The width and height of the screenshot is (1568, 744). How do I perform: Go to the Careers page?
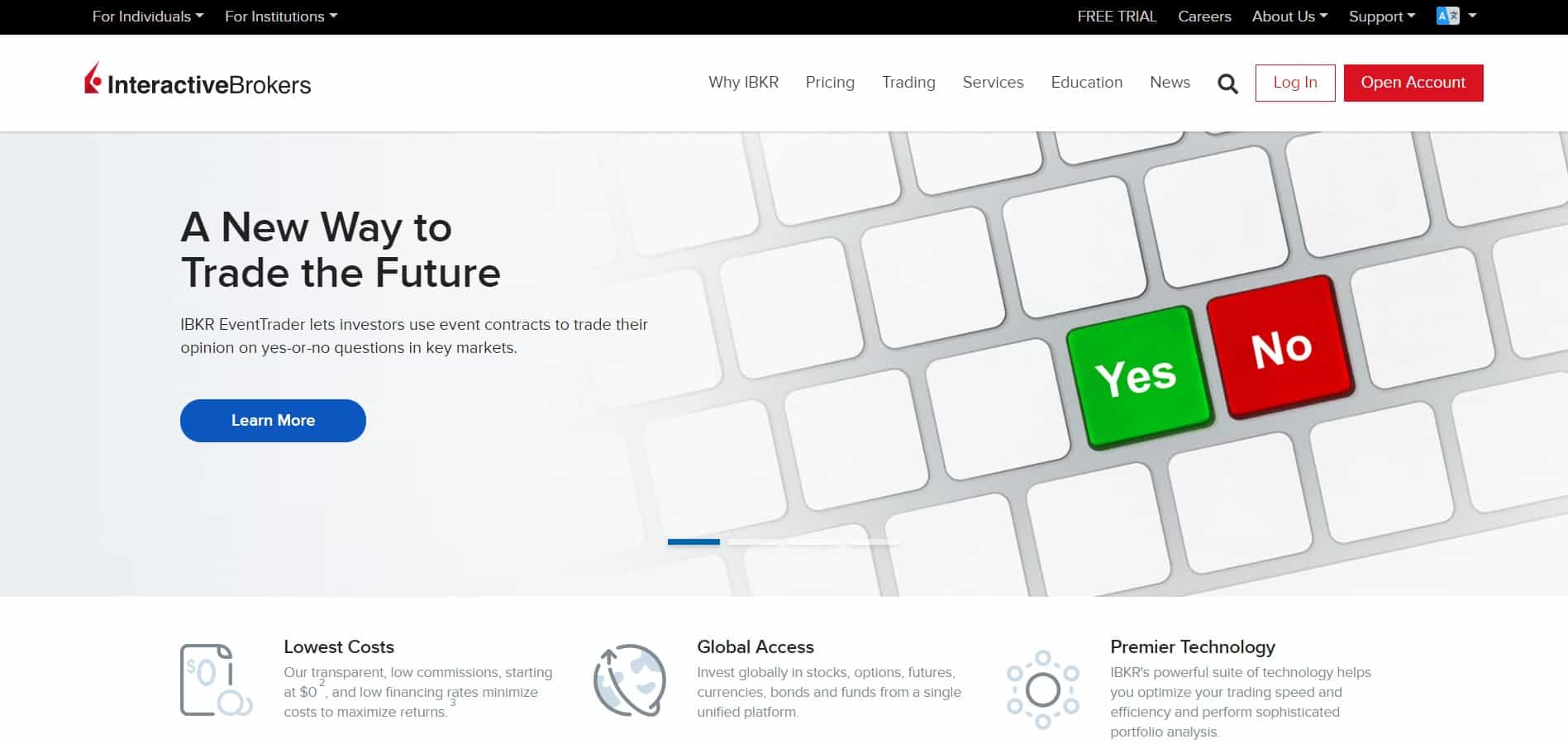1204,17
